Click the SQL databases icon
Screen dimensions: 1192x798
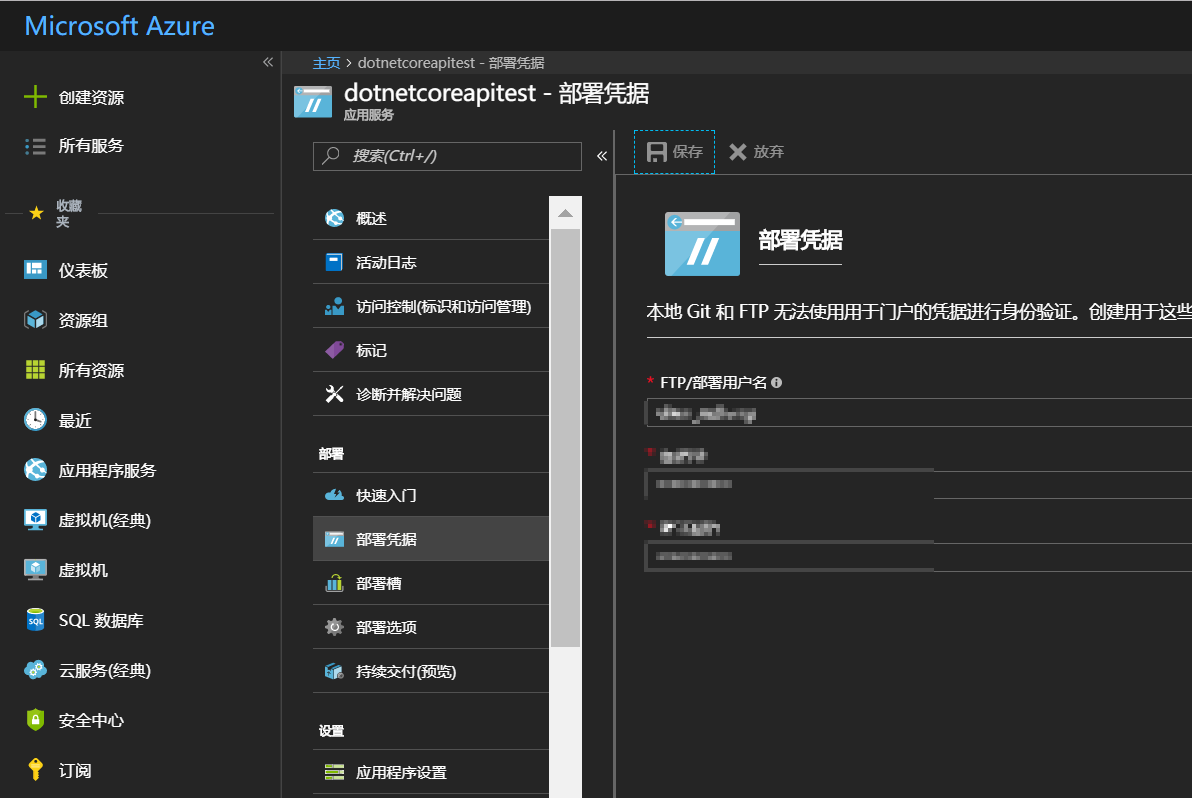coord(35,620)
